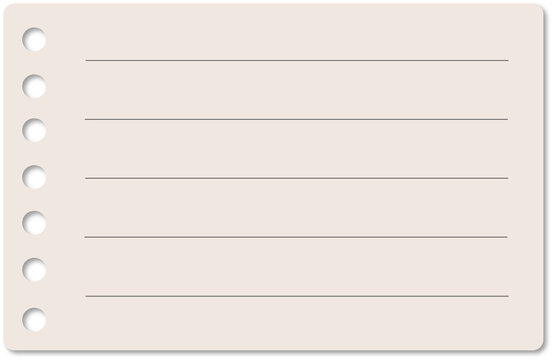Click writing space between second and third lines
Screen dimensions: 553x360
[297, 149]
